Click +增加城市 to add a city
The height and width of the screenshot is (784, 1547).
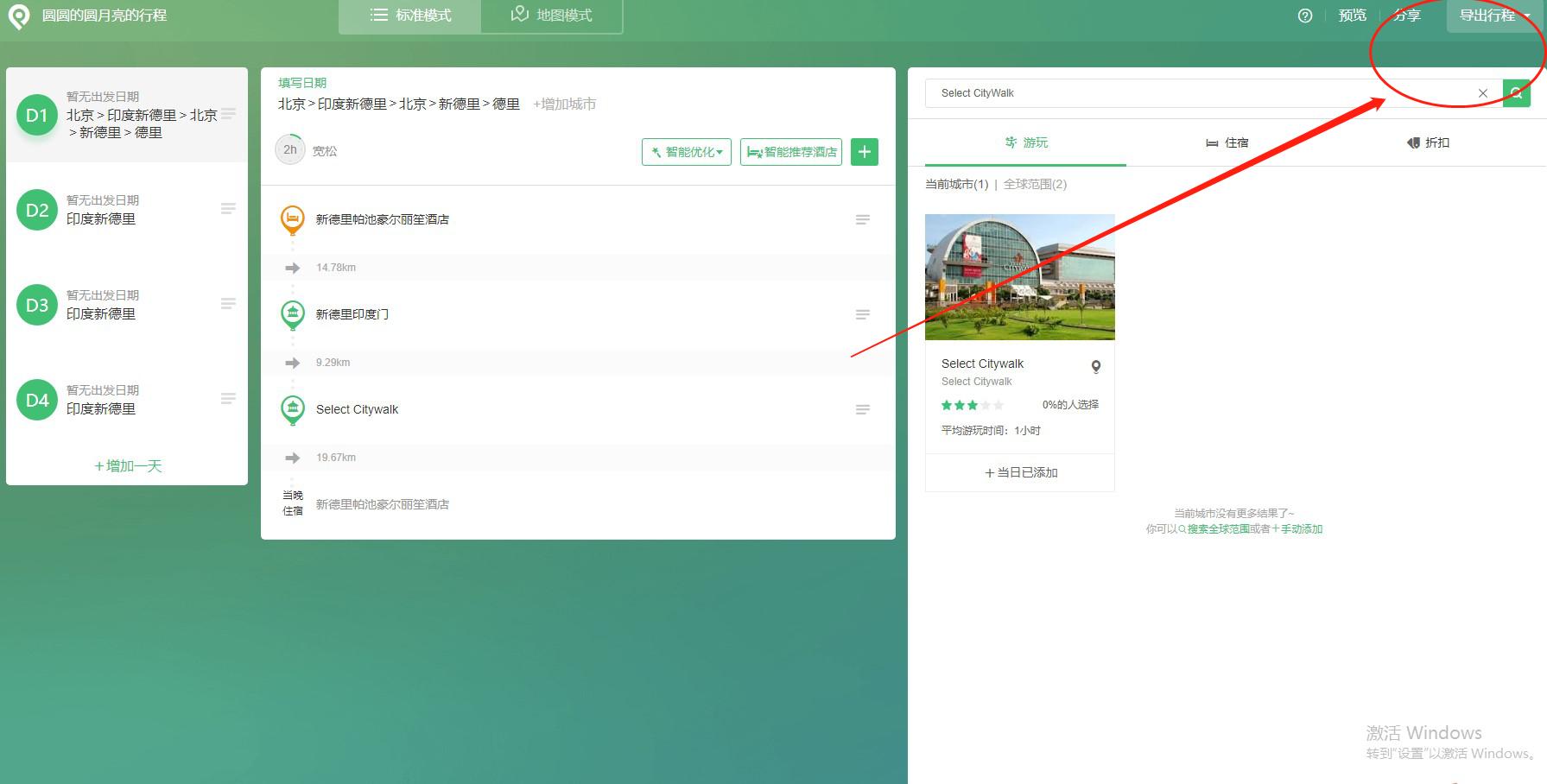(563, 103)
